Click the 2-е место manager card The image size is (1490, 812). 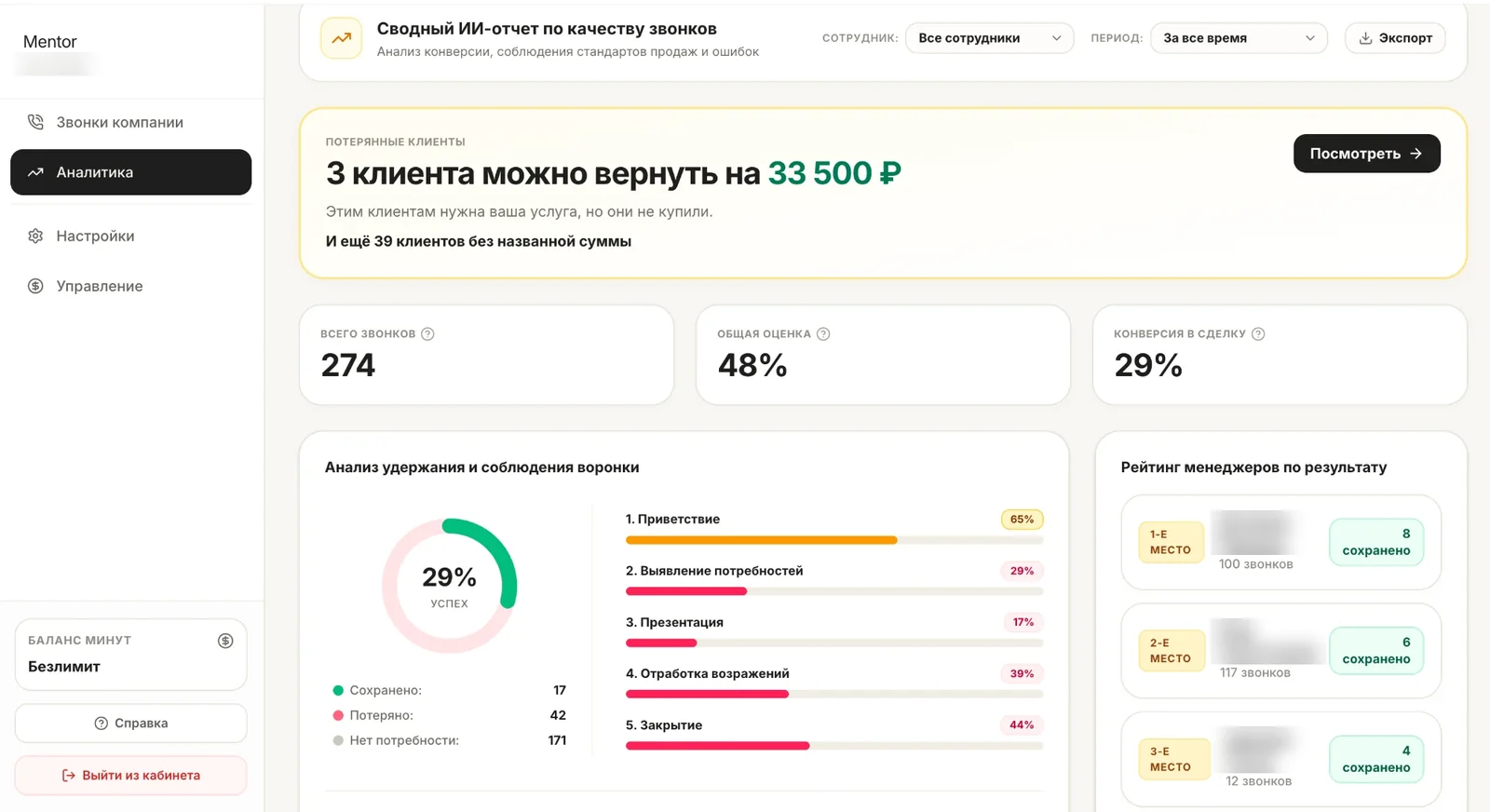(x=1281, y=651)
